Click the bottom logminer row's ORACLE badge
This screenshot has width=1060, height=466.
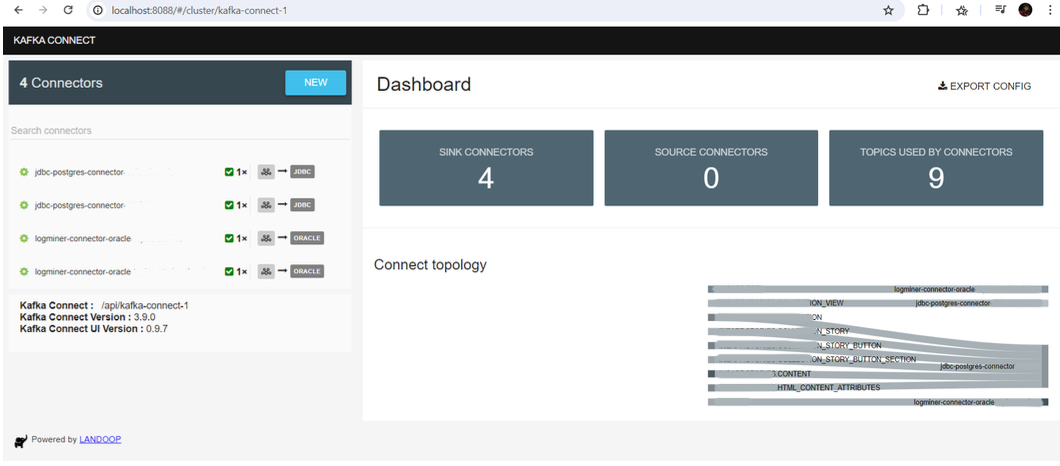point(308,271)
